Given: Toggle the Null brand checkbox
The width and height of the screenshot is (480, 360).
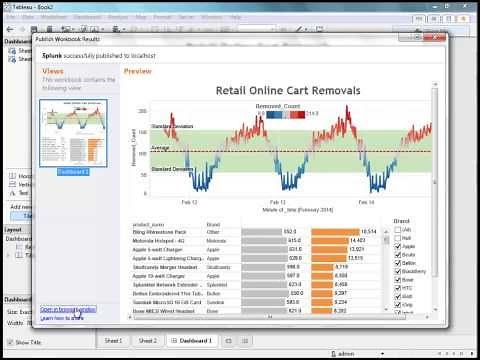Looking at the screenshot, I should pos(397,238).
